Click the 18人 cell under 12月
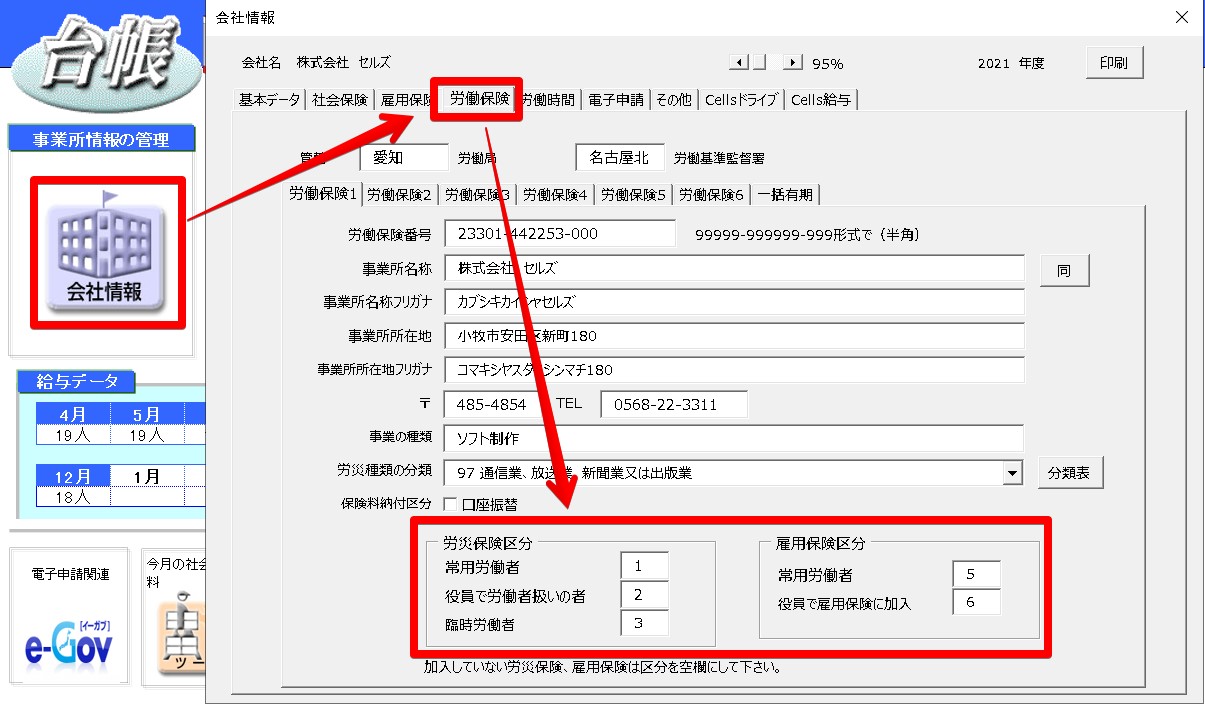Image resolution: width=1205 pixels, height=705 pixels. point(72,496)
